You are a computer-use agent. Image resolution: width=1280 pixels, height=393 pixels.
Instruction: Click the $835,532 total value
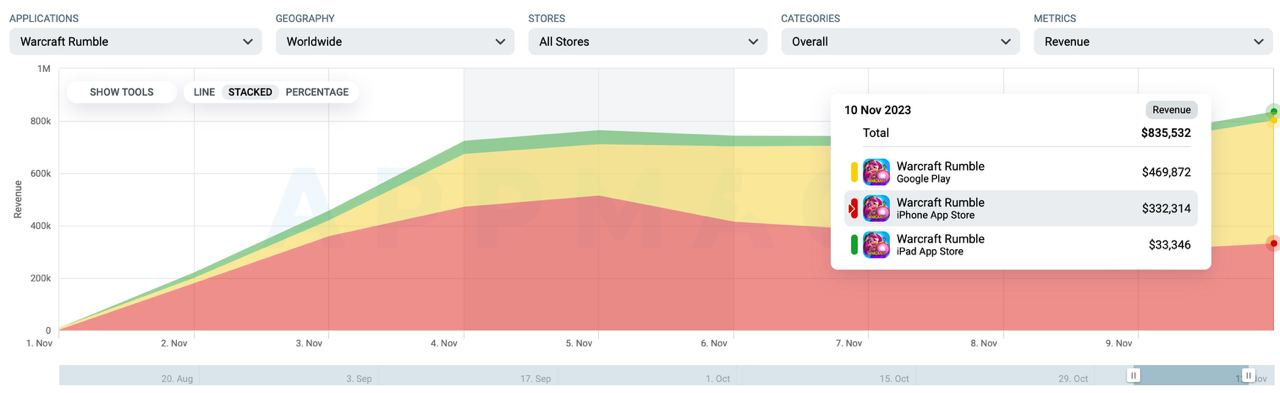pyautogui.click(x=1166, y=133)
